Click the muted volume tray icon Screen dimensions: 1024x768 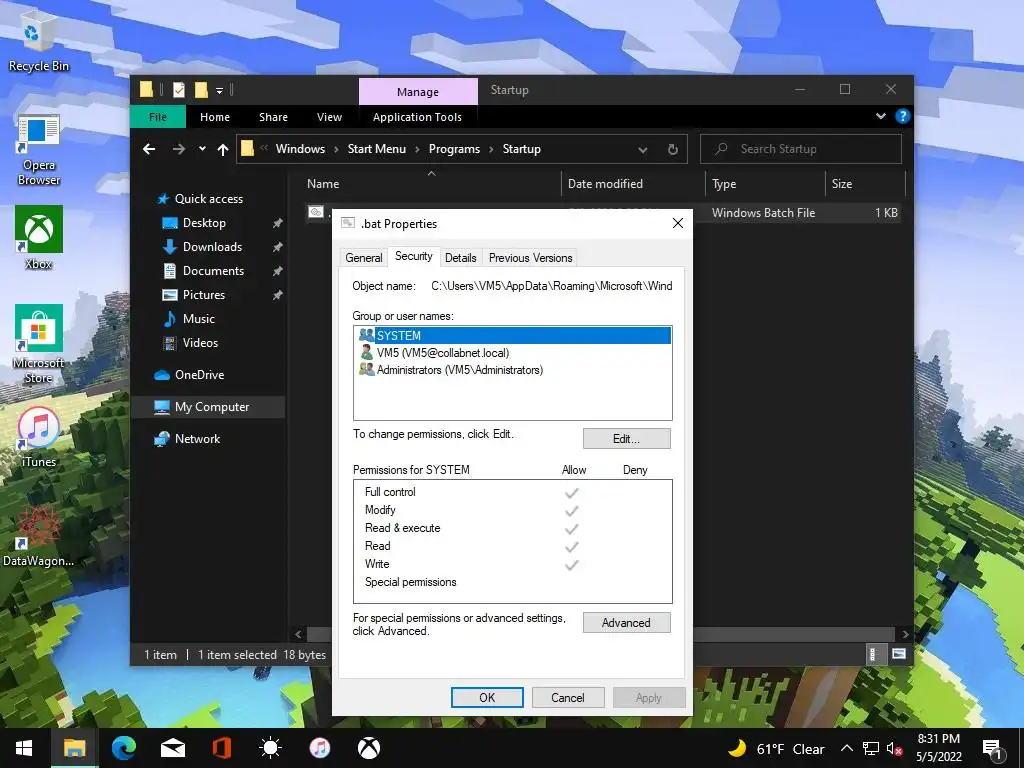(894, 749)
